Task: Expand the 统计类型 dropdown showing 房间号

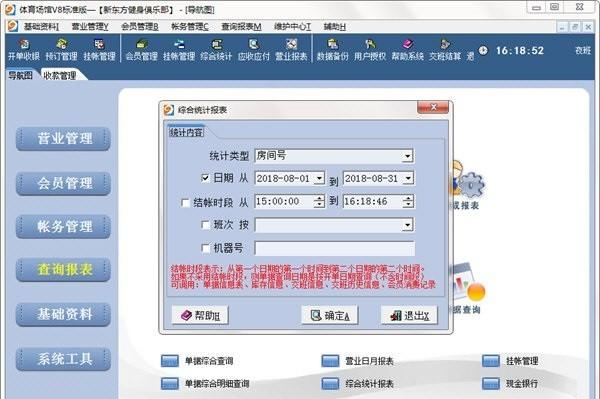Action: (408, 156)
